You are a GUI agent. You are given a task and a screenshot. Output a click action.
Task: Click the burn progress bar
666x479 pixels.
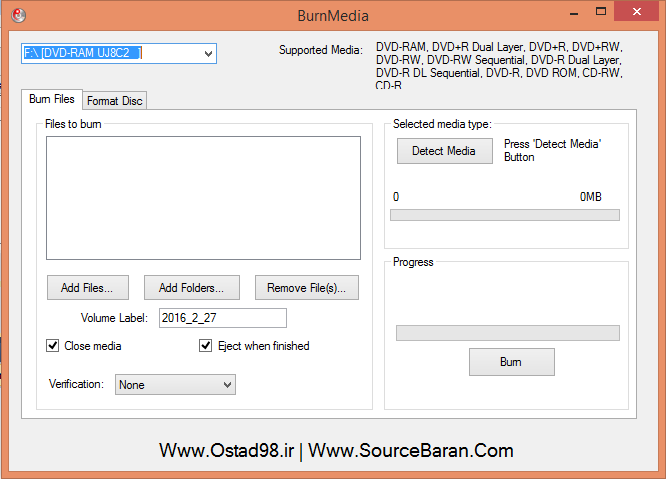coord(507,333)
